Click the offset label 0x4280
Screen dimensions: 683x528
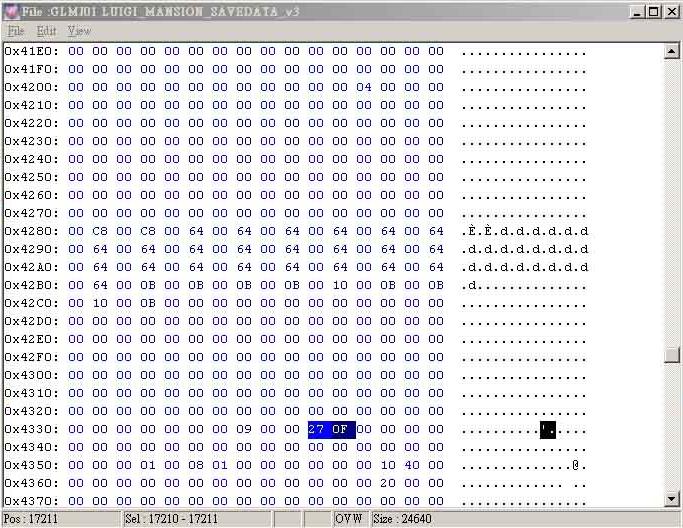(x=31, y=231)
